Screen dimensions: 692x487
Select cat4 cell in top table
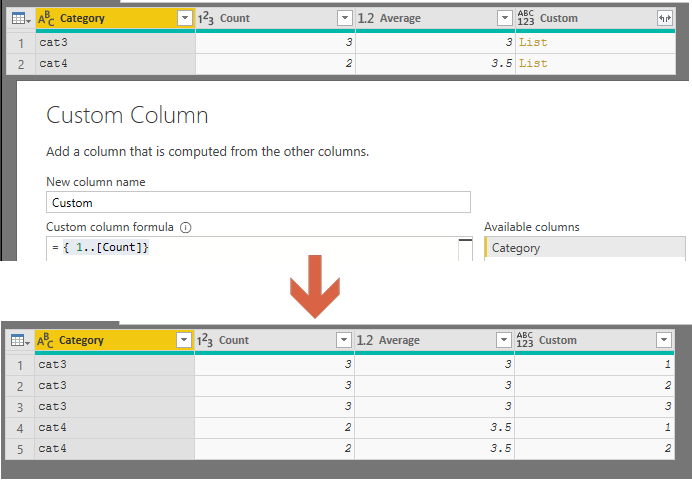(116, 64)
